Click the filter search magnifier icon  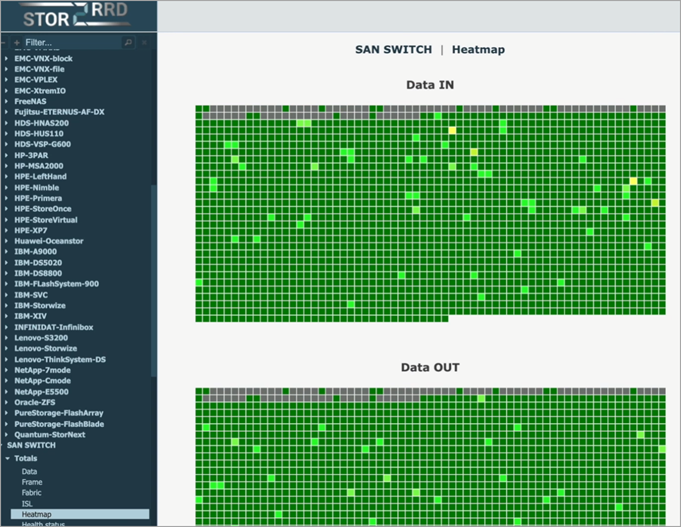pos(128,42)
